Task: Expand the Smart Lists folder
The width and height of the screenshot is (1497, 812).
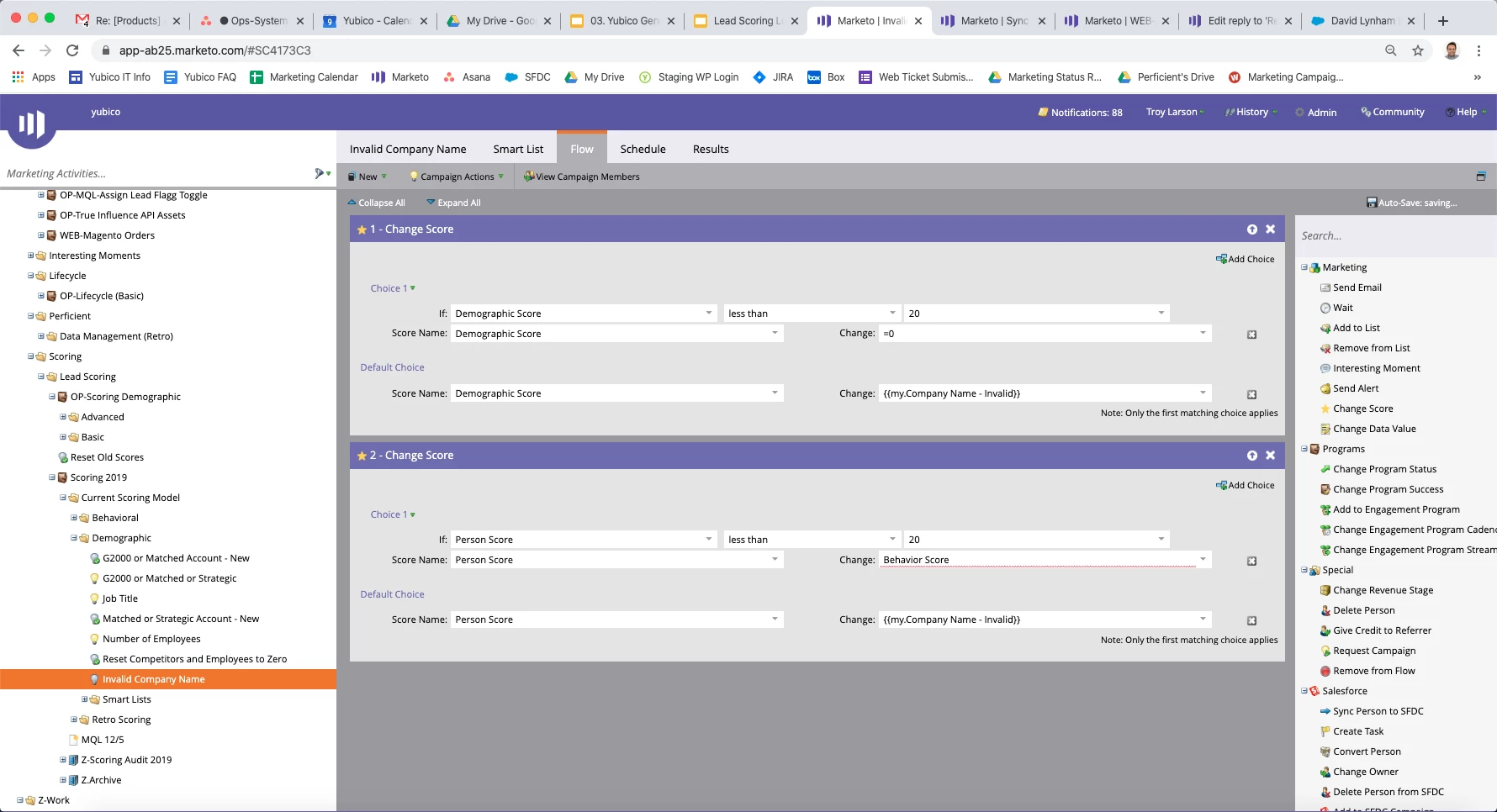Action: point(85,699)
